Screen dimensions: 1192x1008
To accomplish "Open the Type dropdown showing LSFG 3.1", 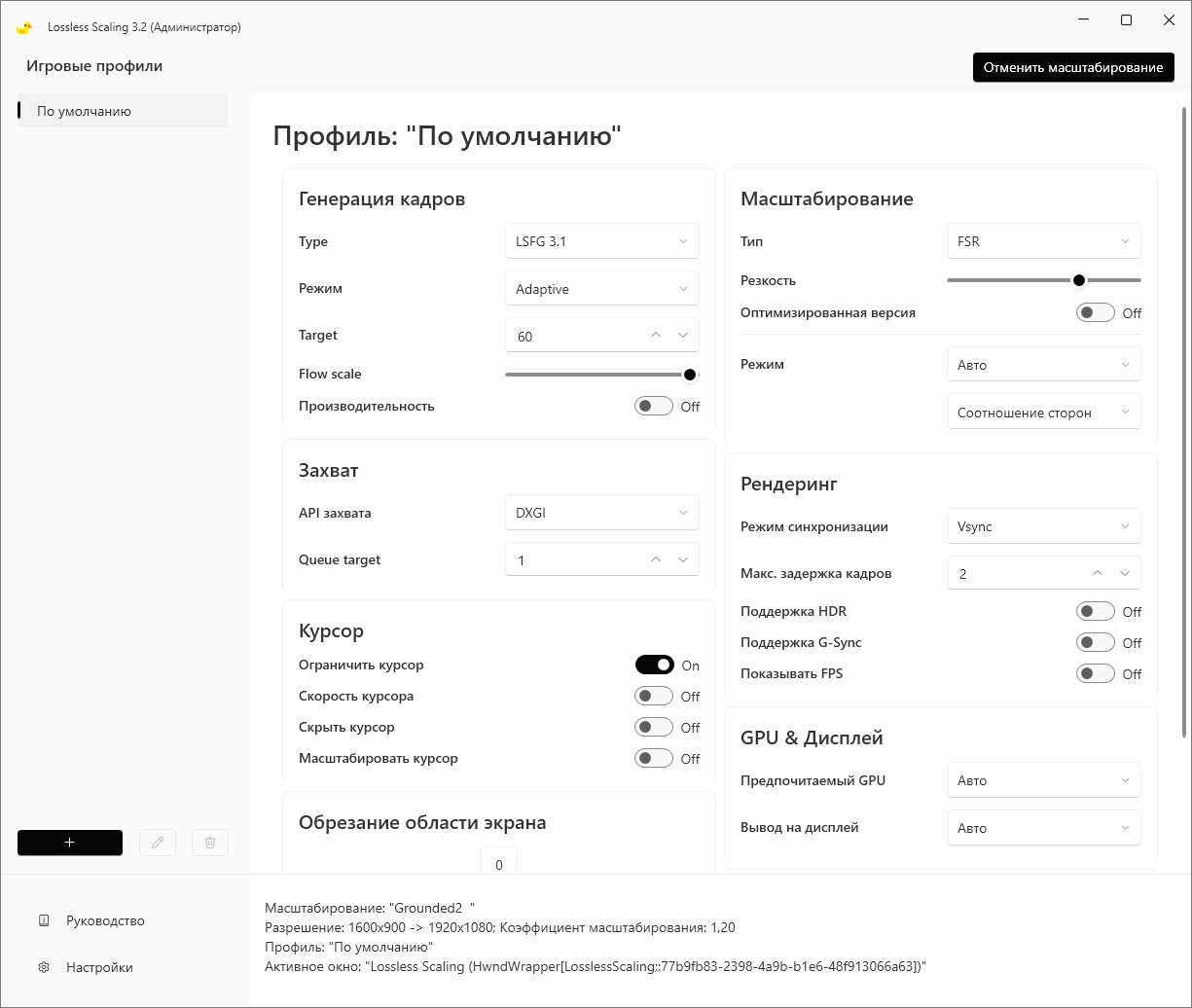I will [x=602, y=241].
